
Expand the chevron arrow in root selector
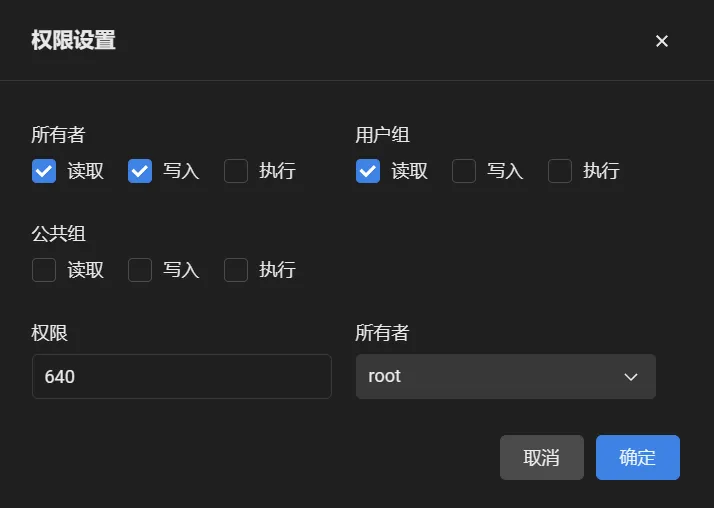click(x=631, y=377)
